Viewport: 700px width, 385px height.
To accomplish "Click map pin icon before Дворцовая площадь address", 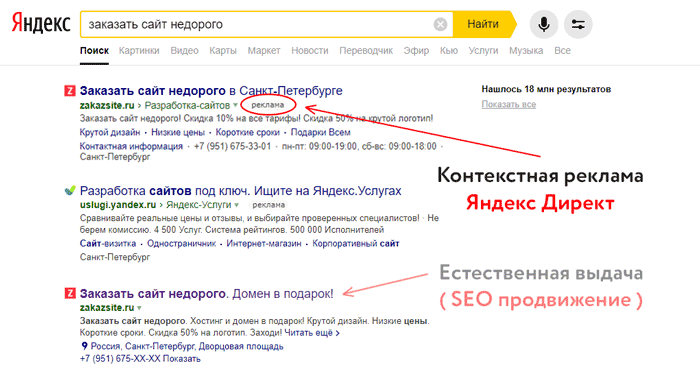I will click(x=84, y=346).
